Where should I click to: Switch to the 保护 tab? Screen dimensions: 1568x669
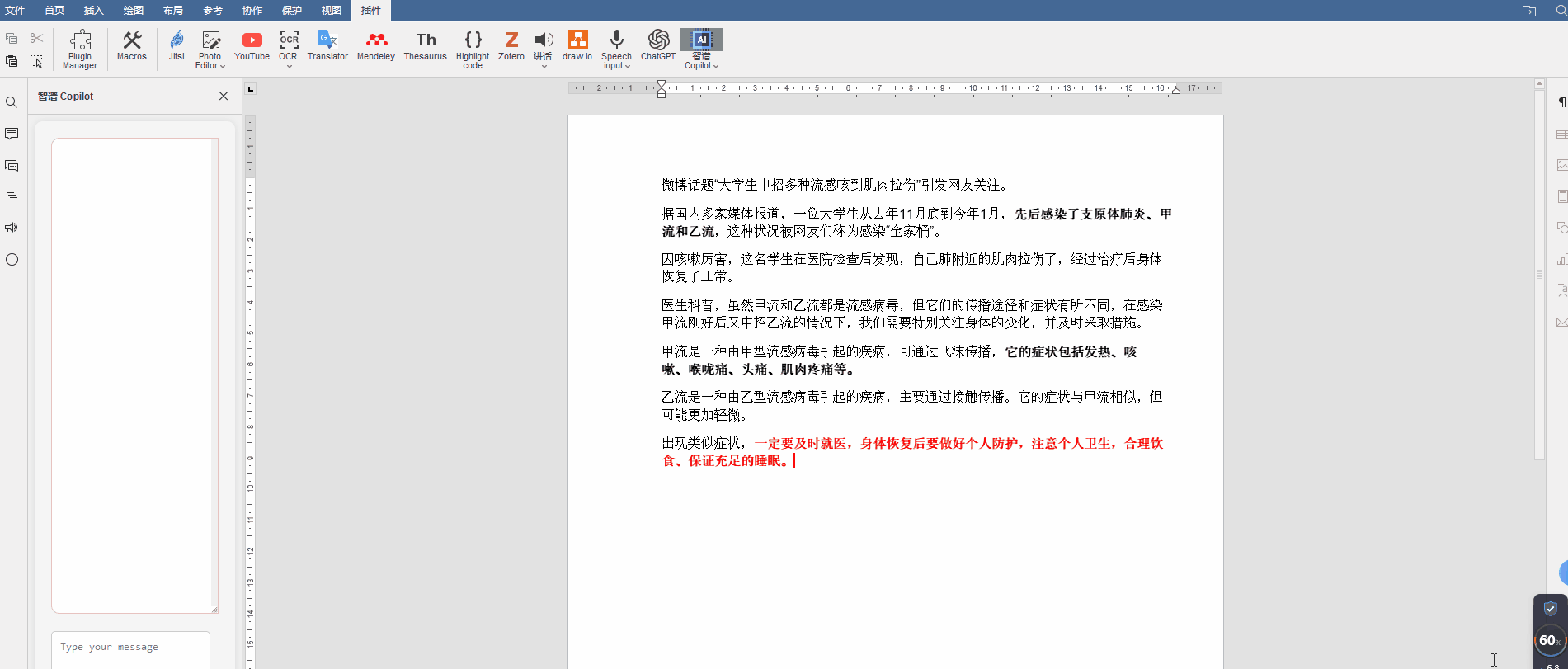tap(292, 11)
